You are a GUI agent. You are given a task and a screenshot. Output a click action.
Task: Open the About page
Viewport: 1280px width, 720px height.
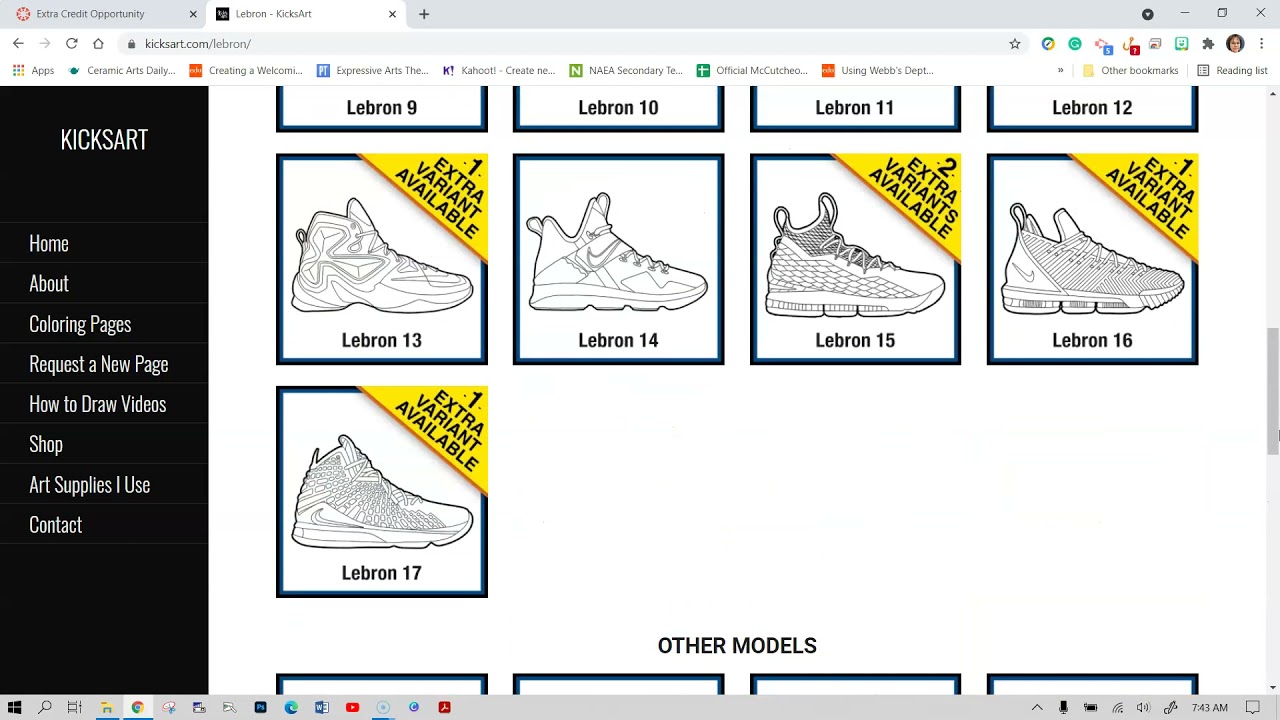49,283
